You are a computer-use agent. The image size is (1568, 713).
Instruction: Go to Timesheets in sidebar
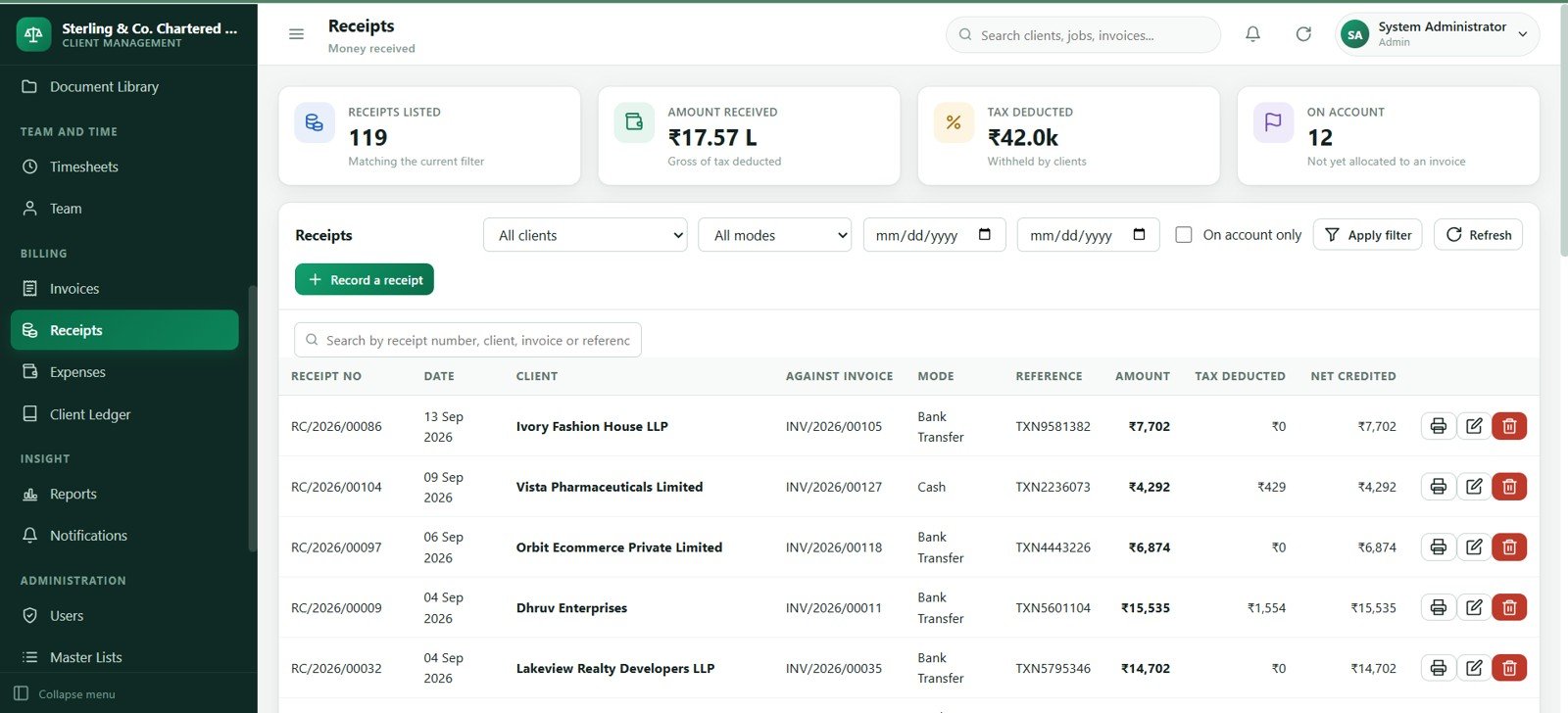tap(124, 166)
